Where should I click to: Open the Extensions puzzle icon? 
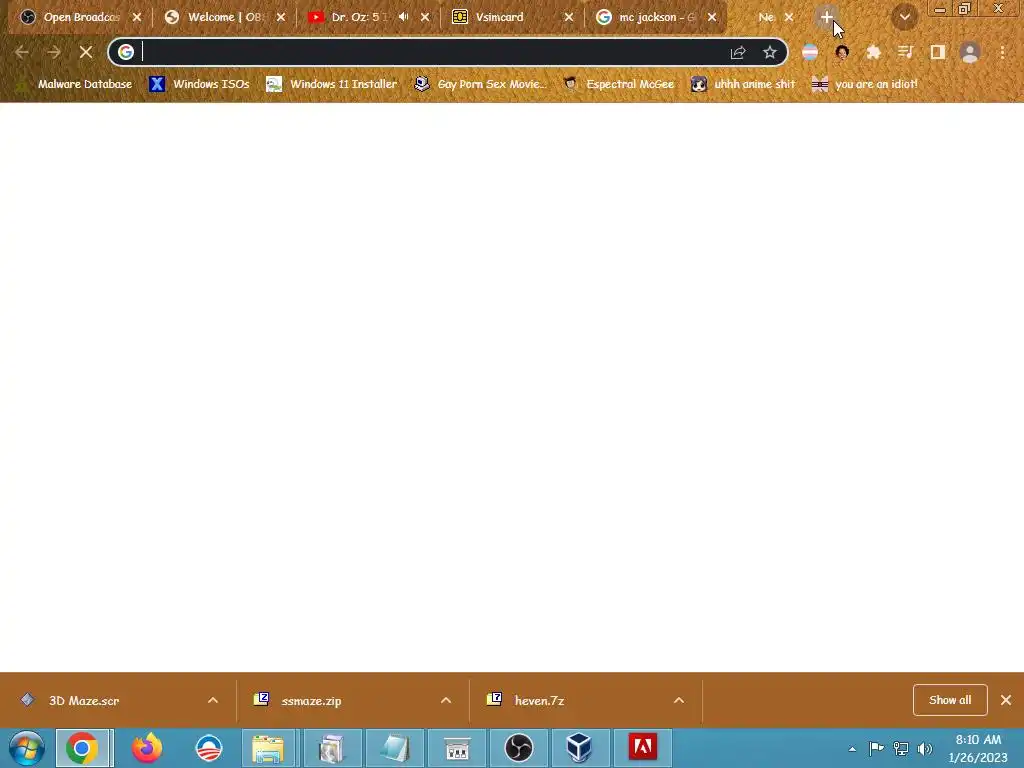pyautogui.click(x=873, y=52)
